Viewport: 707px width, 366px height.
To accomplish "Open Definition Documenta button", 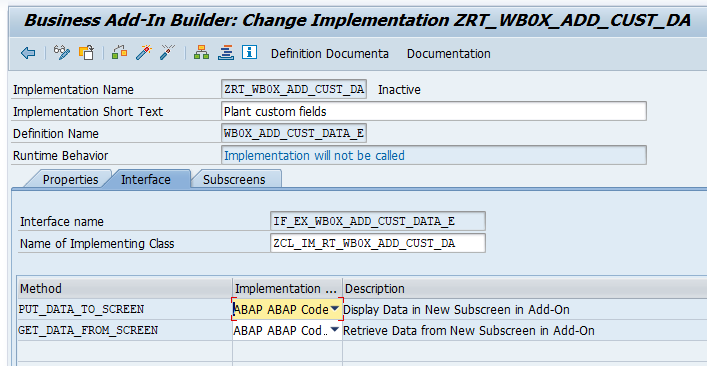I will 330,54.
